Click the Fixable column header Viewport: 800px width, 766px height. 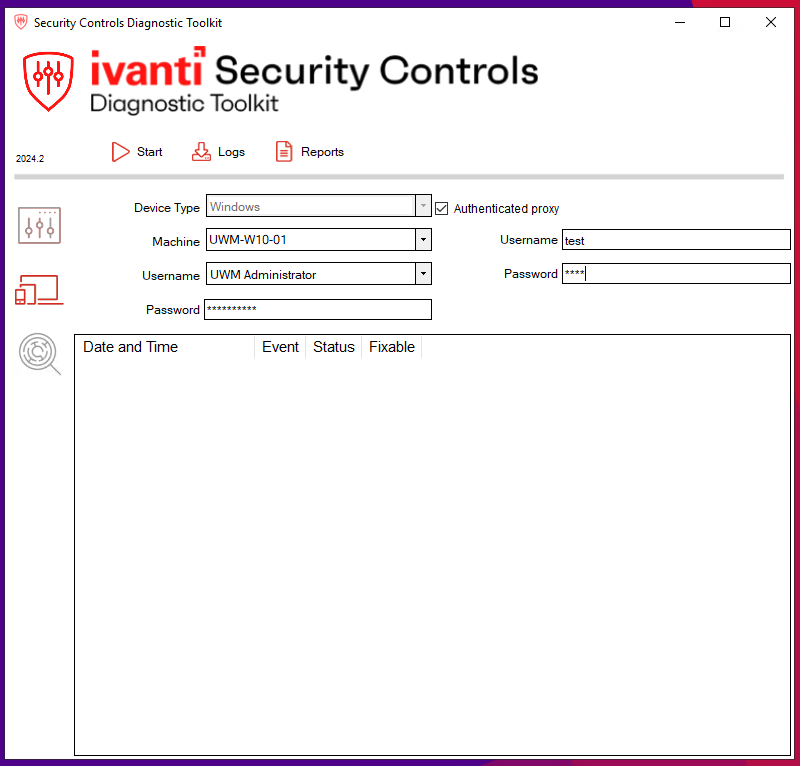[391, 347]
